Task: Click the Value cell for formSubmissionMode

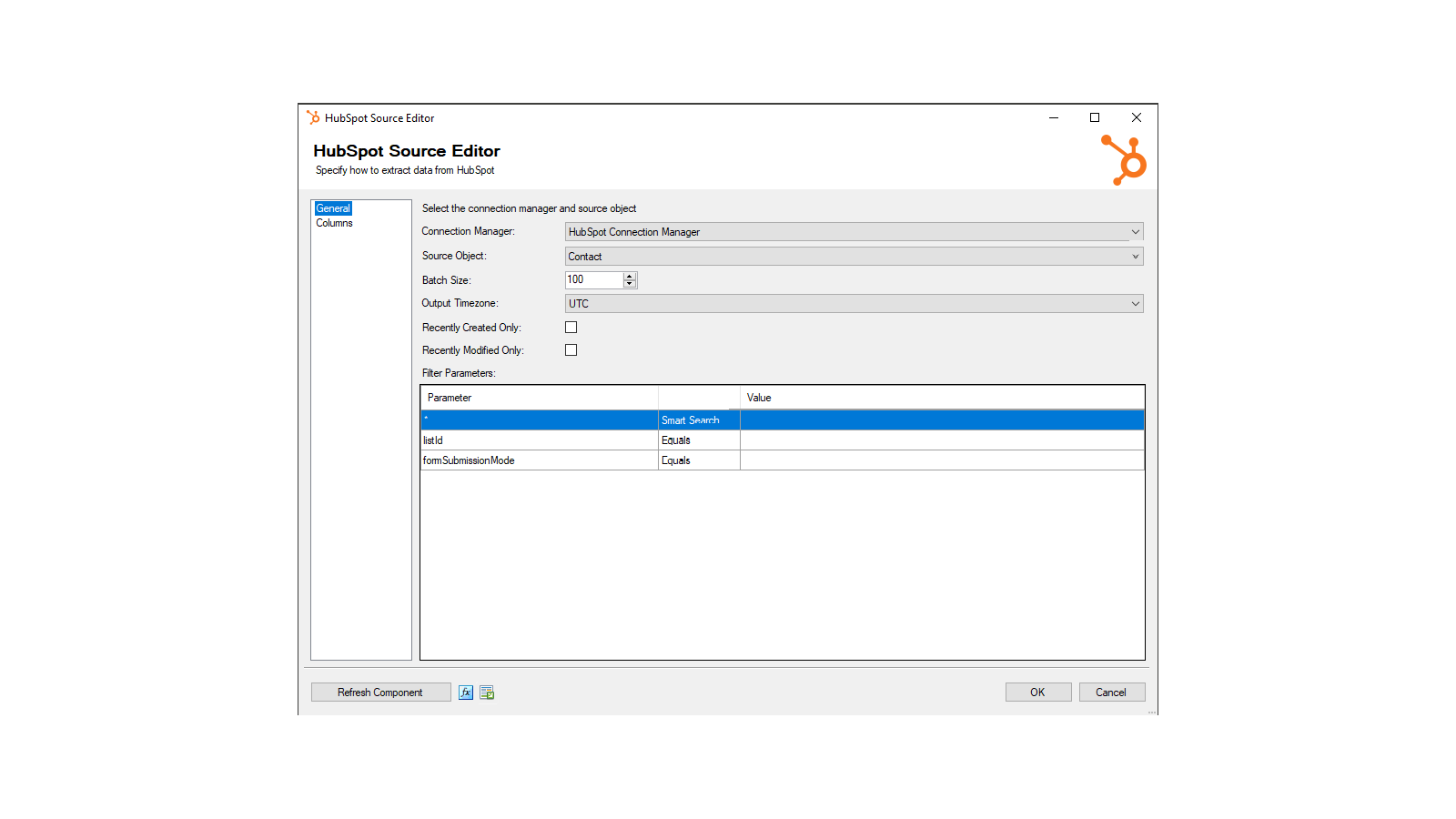Action: (942, 460)
